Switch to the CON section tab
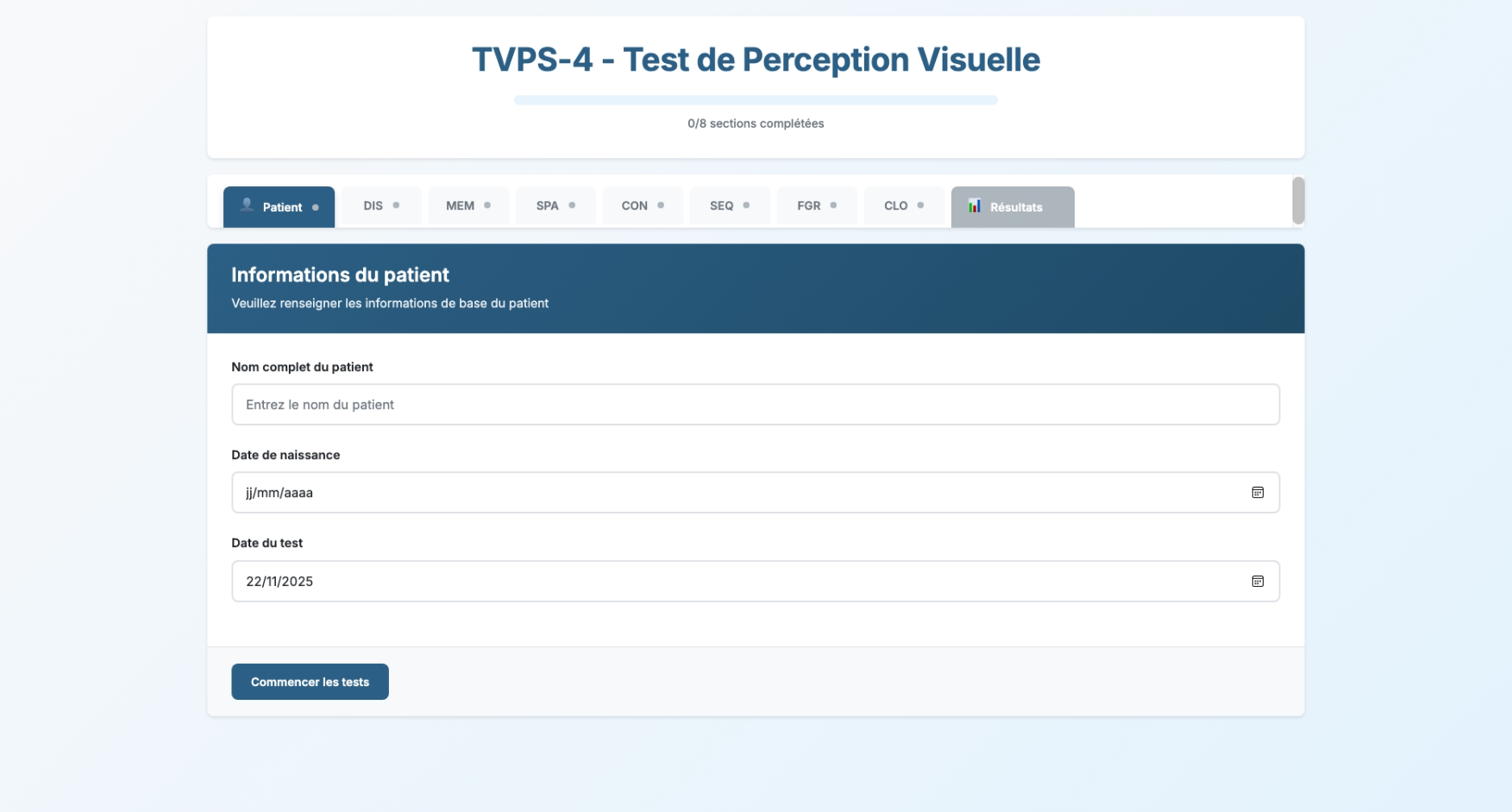Image resolution: width=1512 pixels, height=812 pixels. tap(642, 205)
